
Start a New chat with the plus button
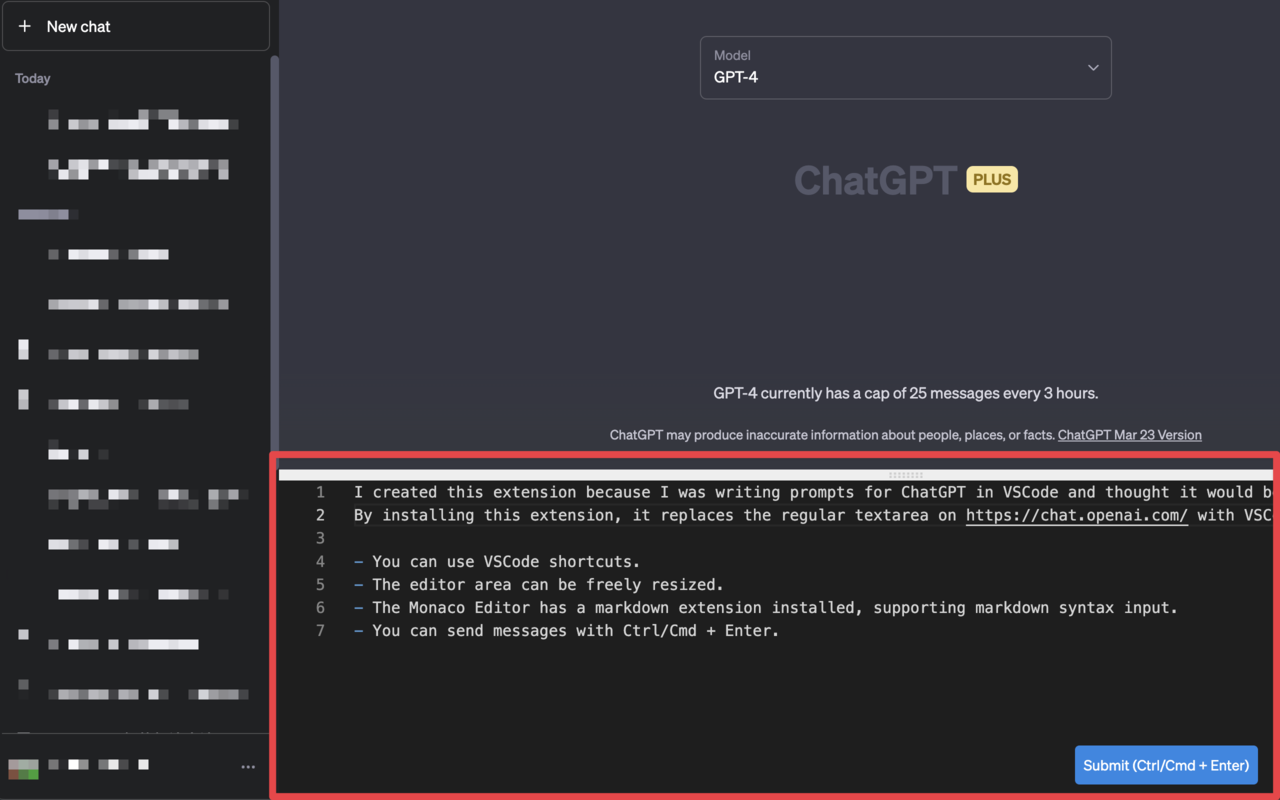[136, 26]
